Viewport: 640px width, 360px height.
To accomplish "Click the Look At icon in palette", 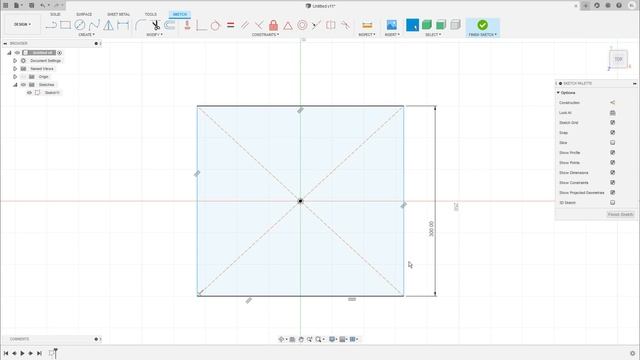I will [612, 113].
